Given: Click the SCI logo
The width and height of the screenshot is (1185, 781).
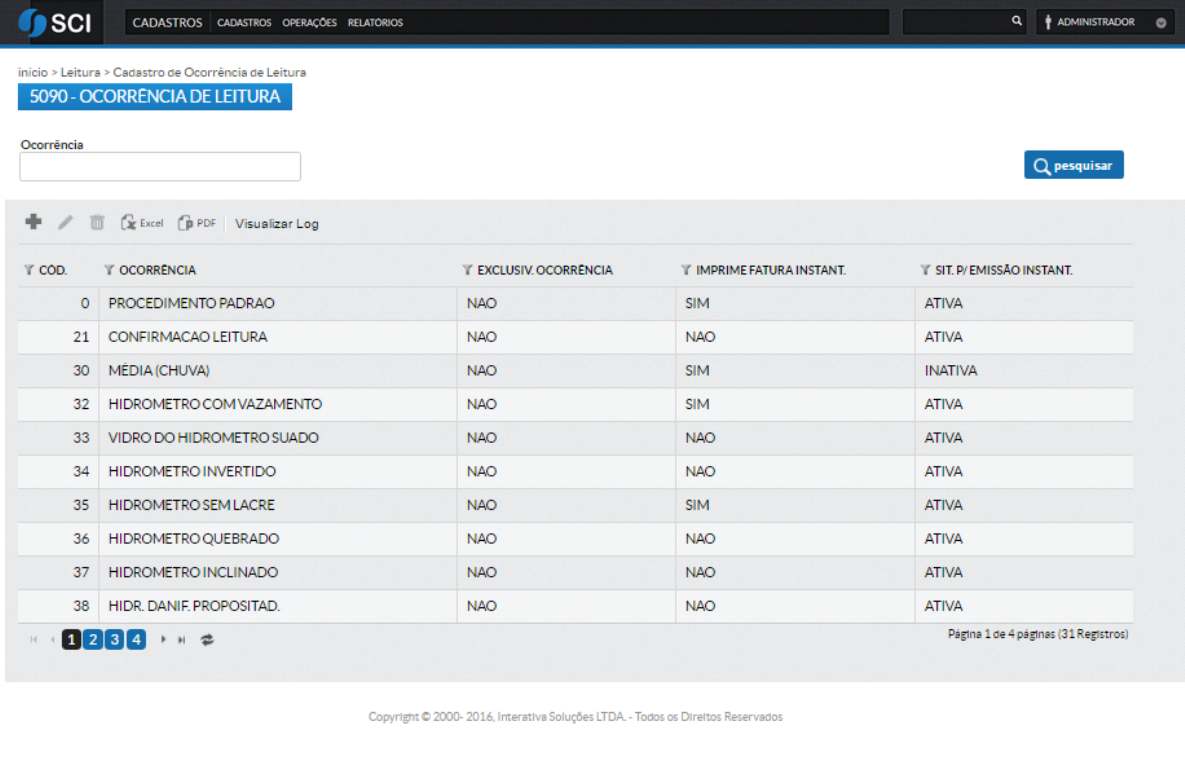Looking at the screenshot, I should 57,22.
